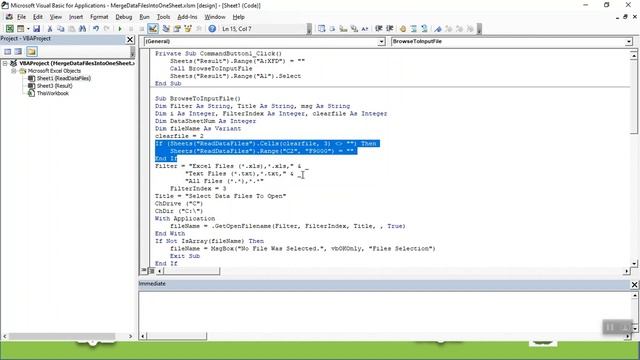Screen dimensions: 640x360
Task: Toggle a breakpoint with the hand icon
Action: coord(403,29)
